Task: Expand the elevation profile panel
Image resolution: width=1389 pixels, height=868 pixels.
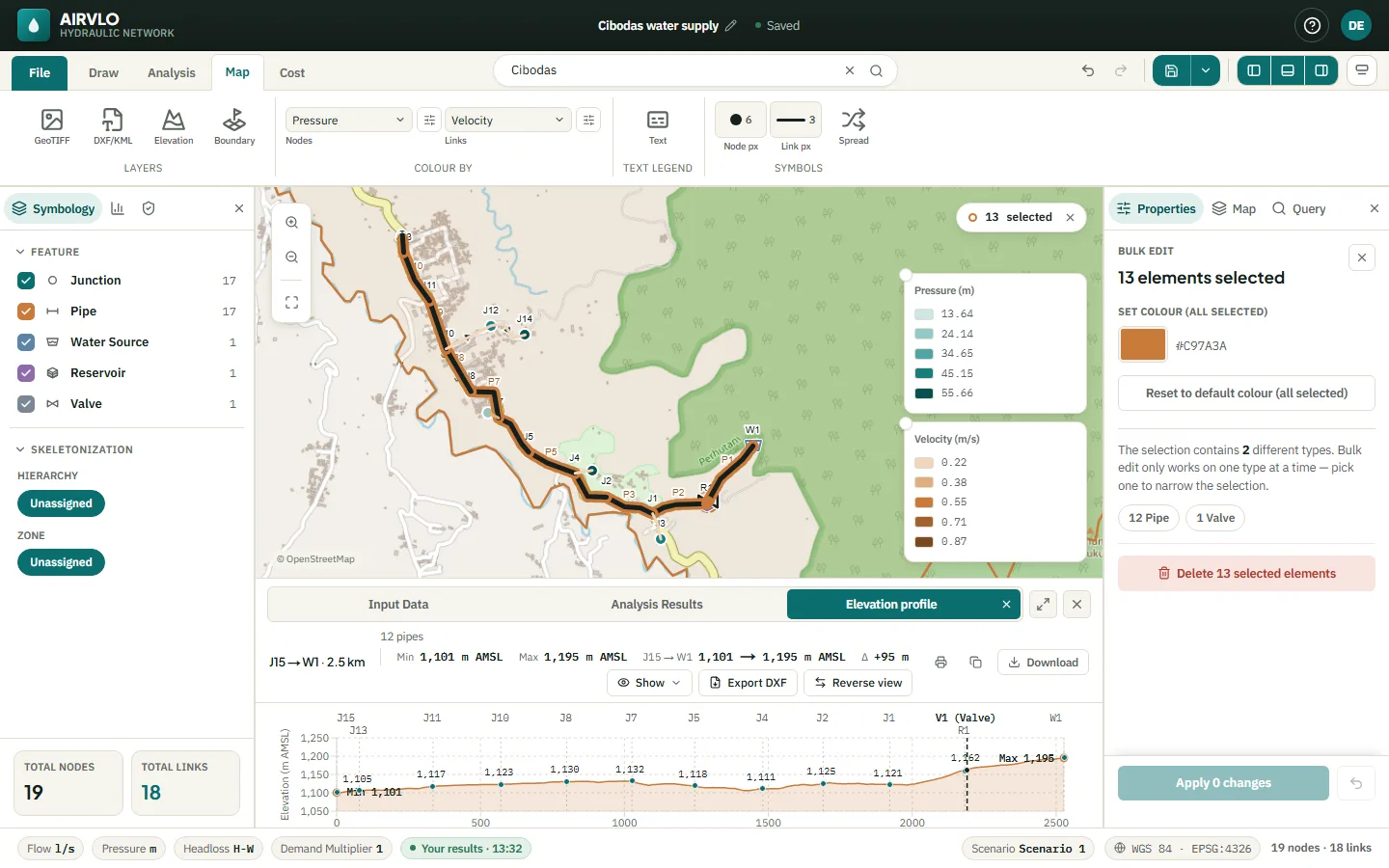Action: pos(1043,605)
